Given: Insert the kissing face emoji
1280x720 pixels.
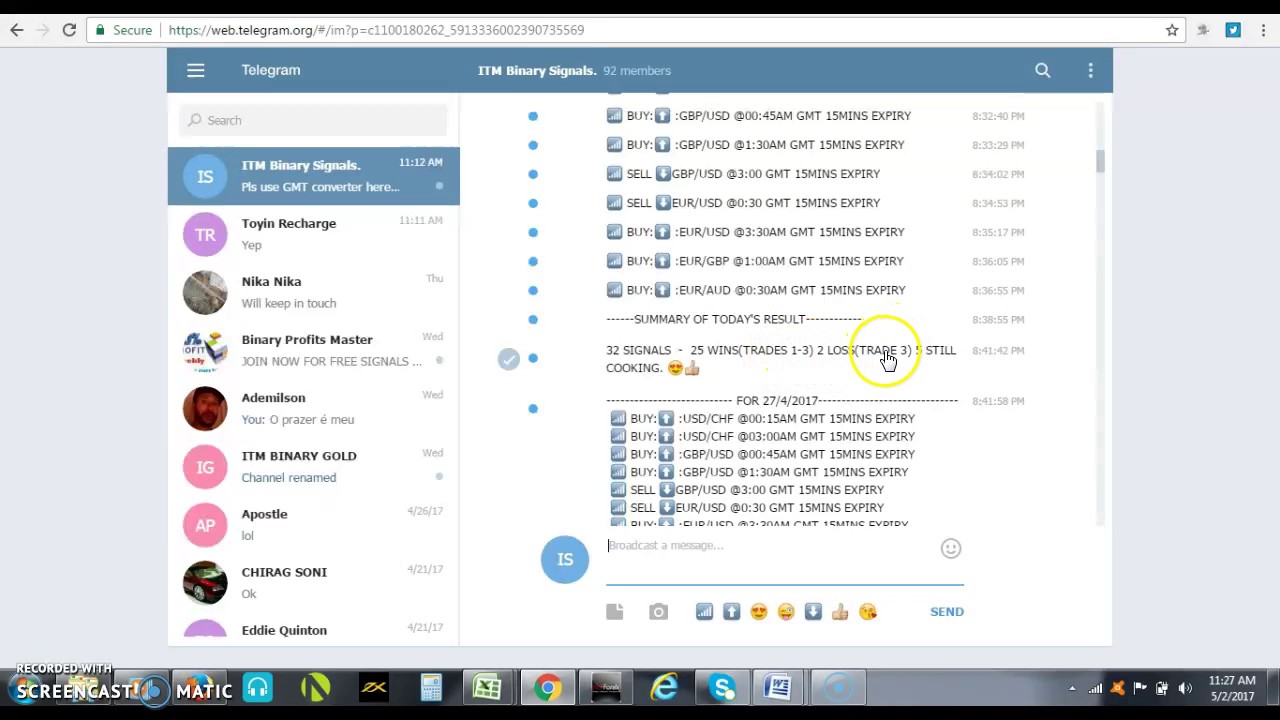Looking at the screenshot, I should coord(867,612).
